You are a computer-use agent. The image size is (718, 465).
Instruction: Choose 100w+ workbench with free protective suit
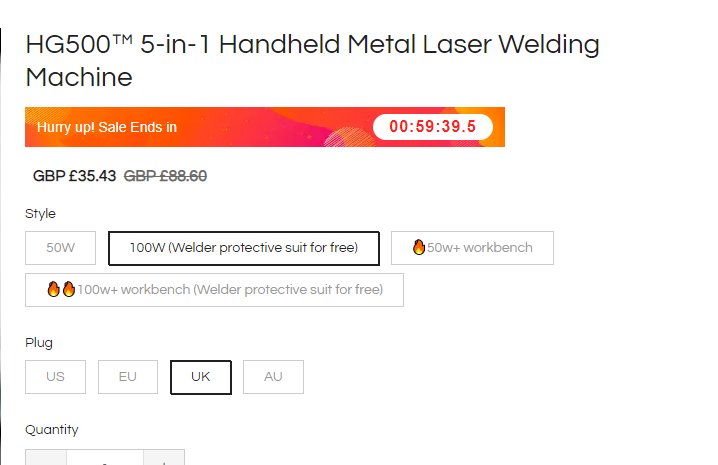point(214,290)
